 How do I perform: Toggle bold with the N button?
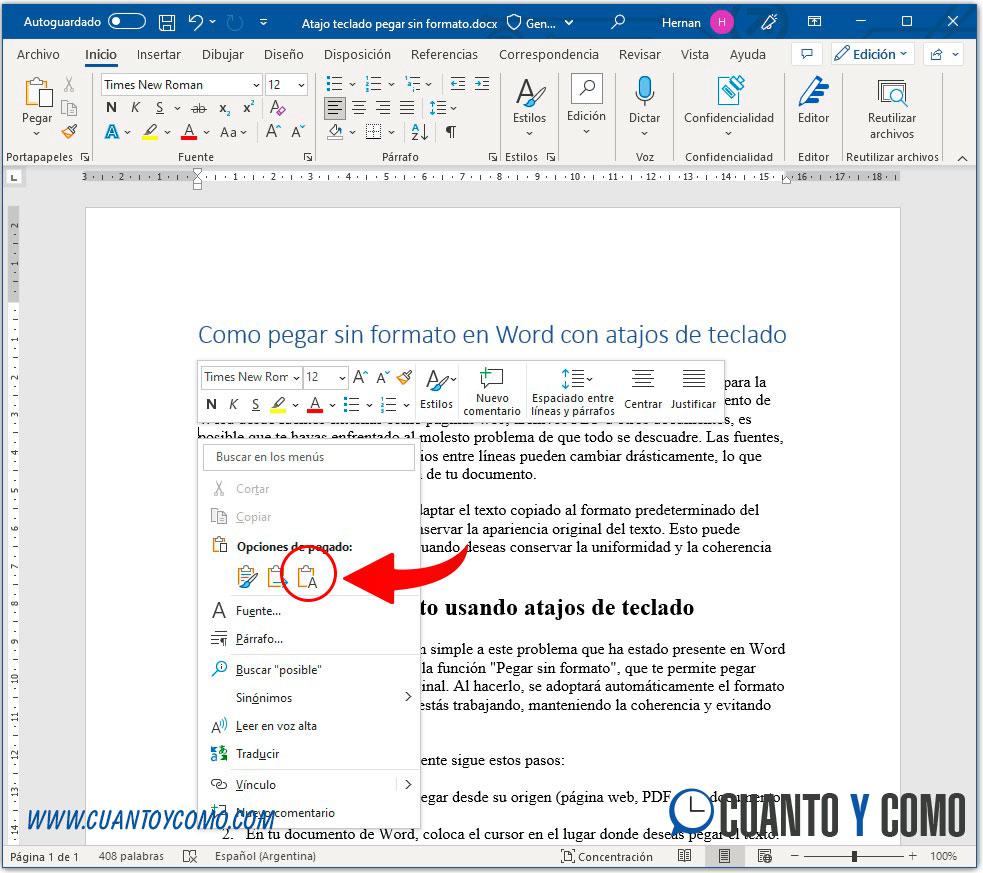click(110, 106)
